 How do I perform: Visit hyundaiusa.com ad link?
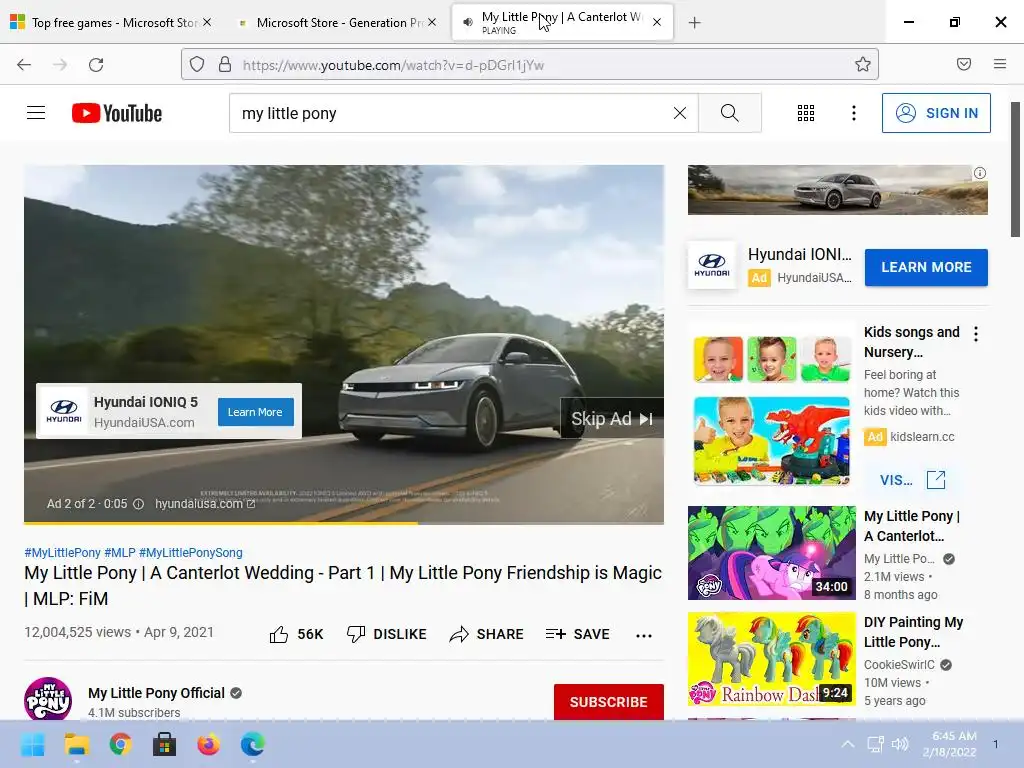pos(205,504)
